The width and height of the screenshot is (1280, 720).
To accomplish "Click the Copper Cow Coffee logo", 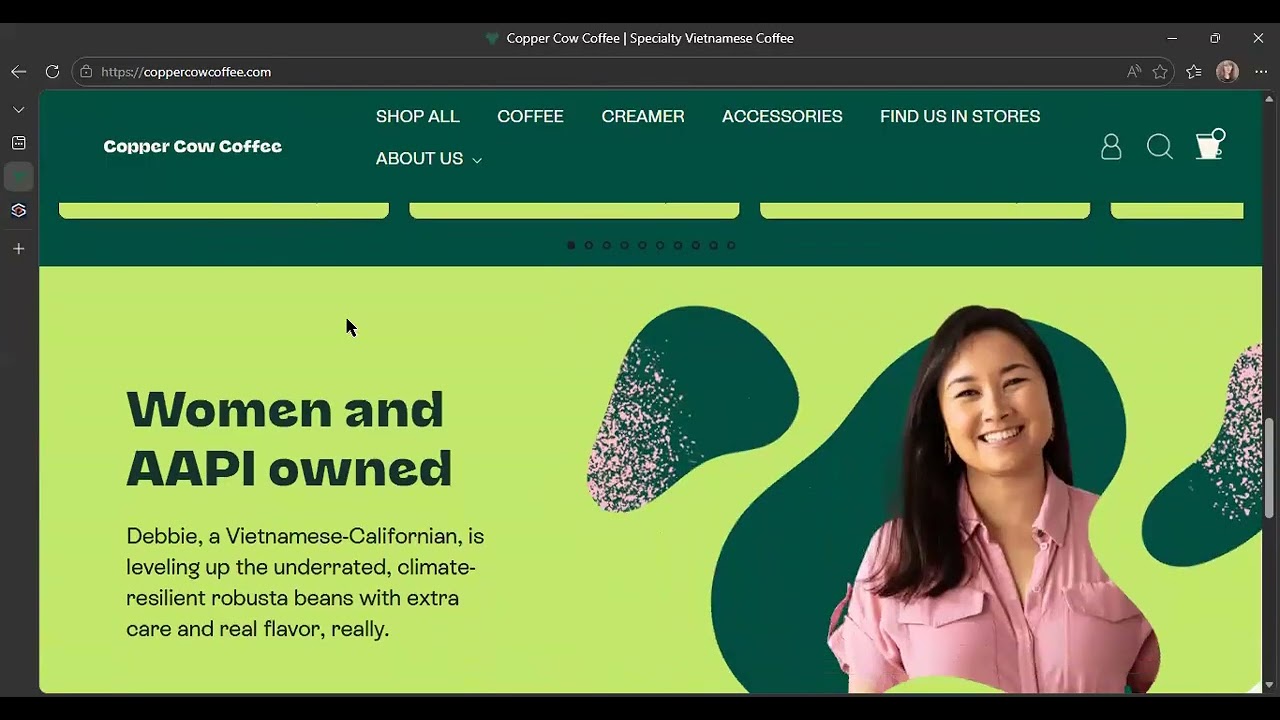I will pyautogui.click(x=193, y=147).
